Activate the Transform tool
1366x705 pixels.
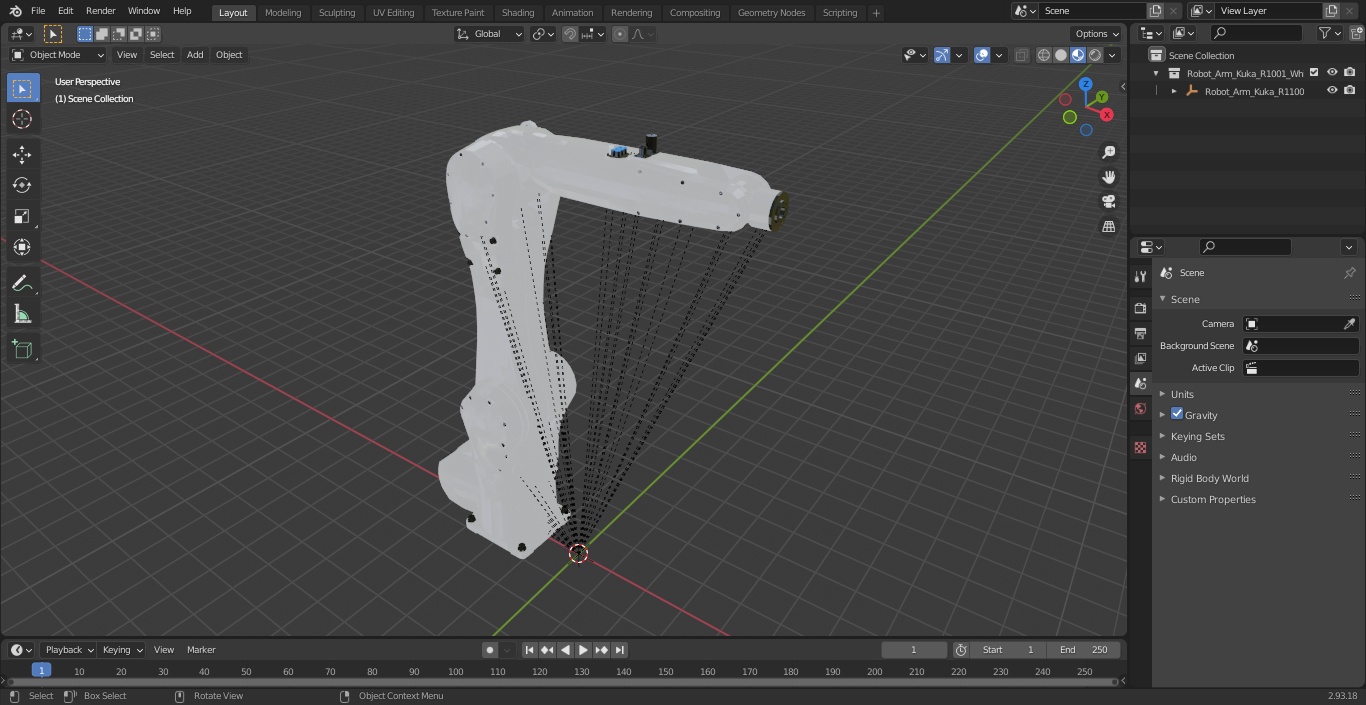[x=22, y=247]
